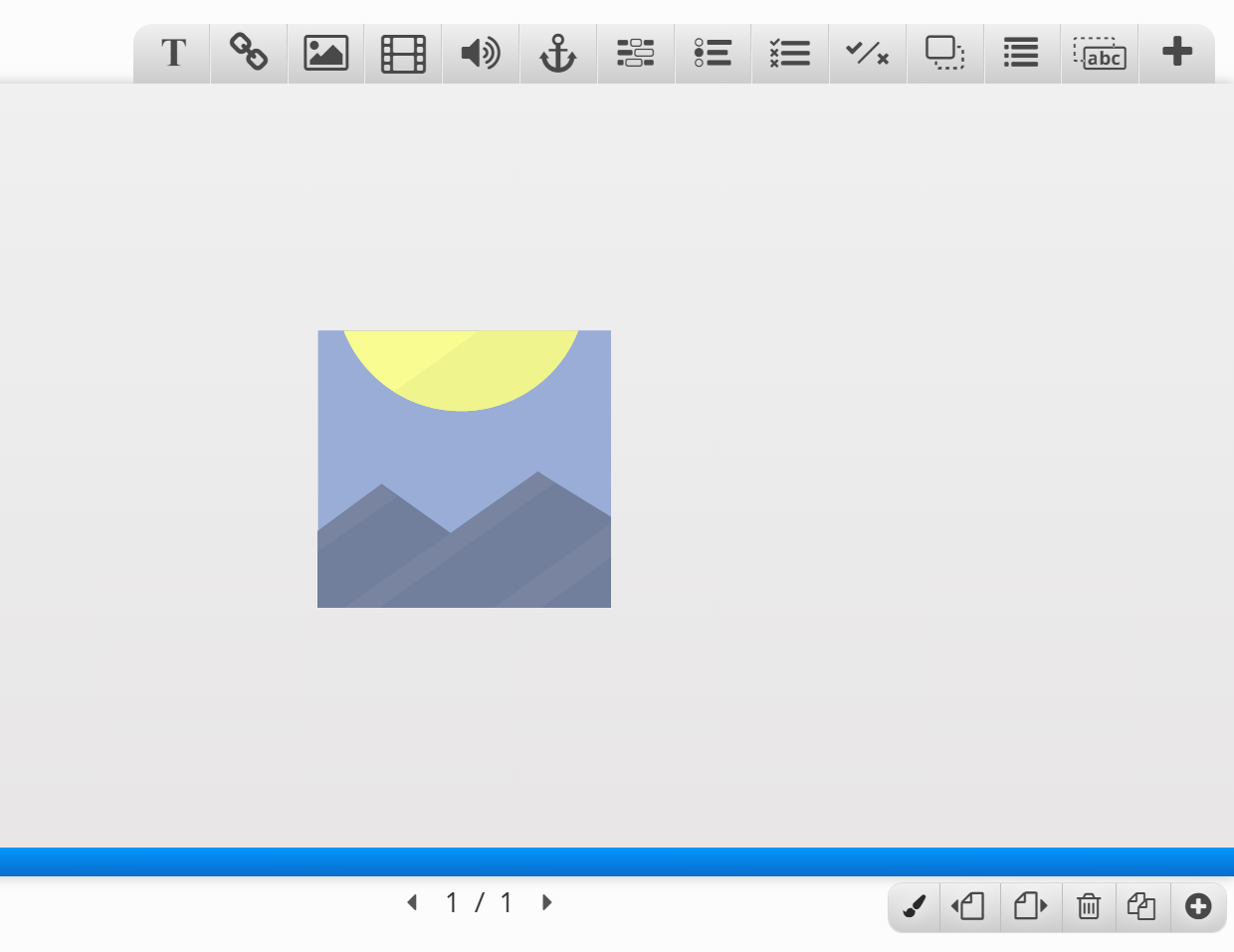Select the mountain image placeholder on slide
The image size is (1234, 952).
tap(464, 469)
